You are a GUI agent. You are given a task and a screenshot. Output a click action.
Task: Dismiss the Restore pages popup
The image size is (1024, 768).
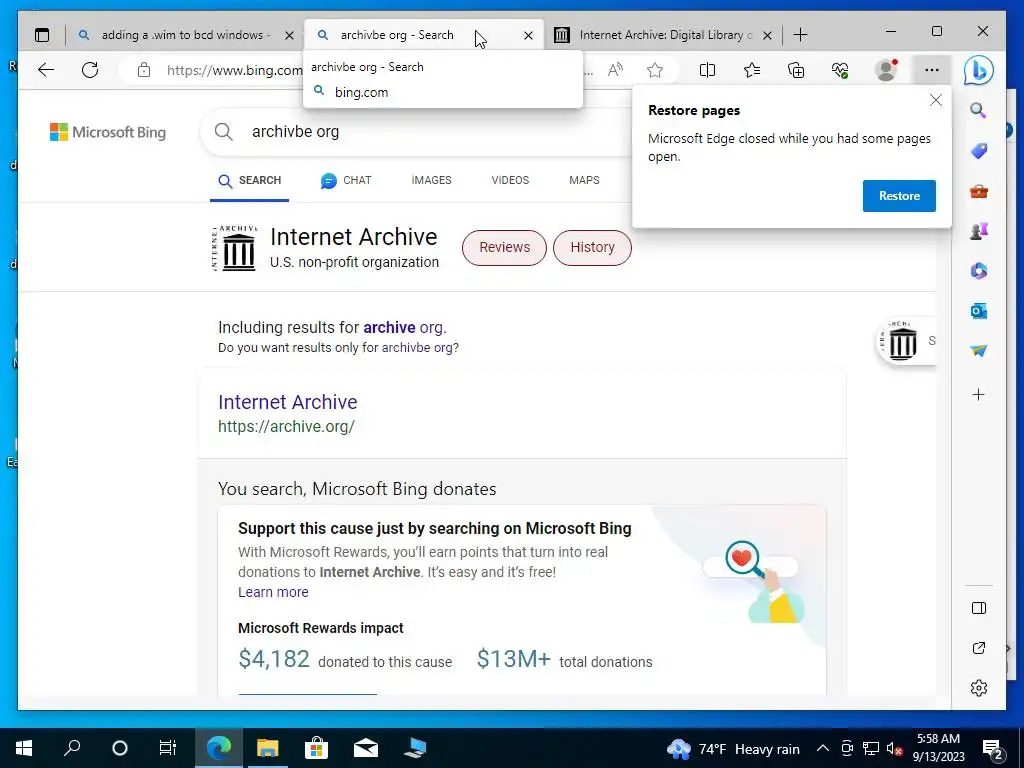click(936, 100)
